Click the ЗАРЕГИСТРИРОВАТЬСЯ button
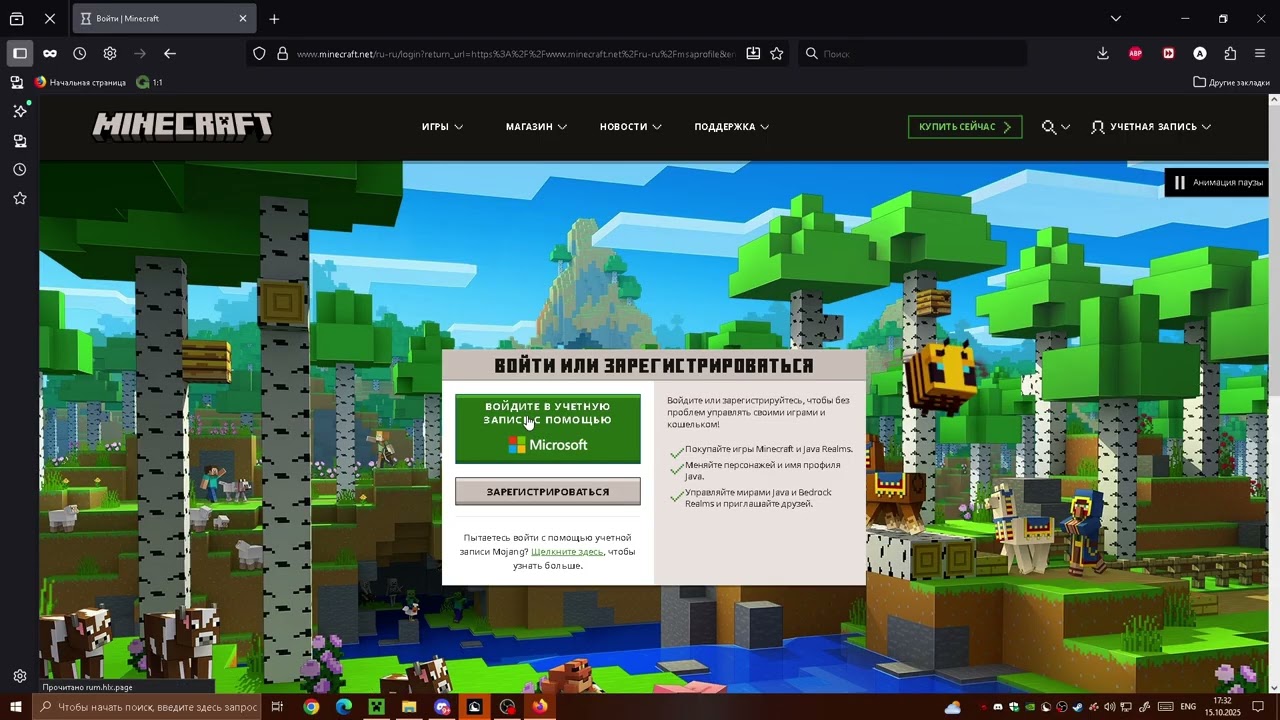This screenshot has width=1280, height=720. pos(547,491)
